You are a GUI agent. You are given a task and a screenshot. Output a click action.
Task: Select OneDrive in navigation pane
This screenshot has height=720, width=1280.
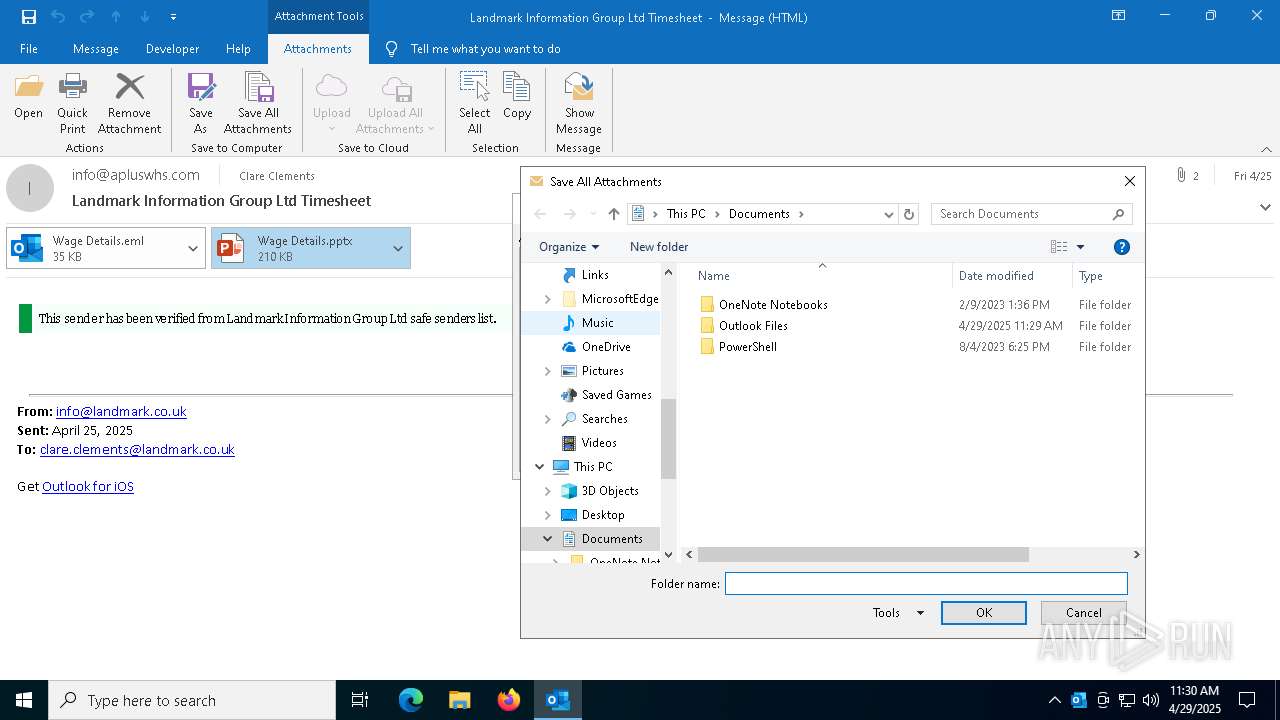pos(605,347)
